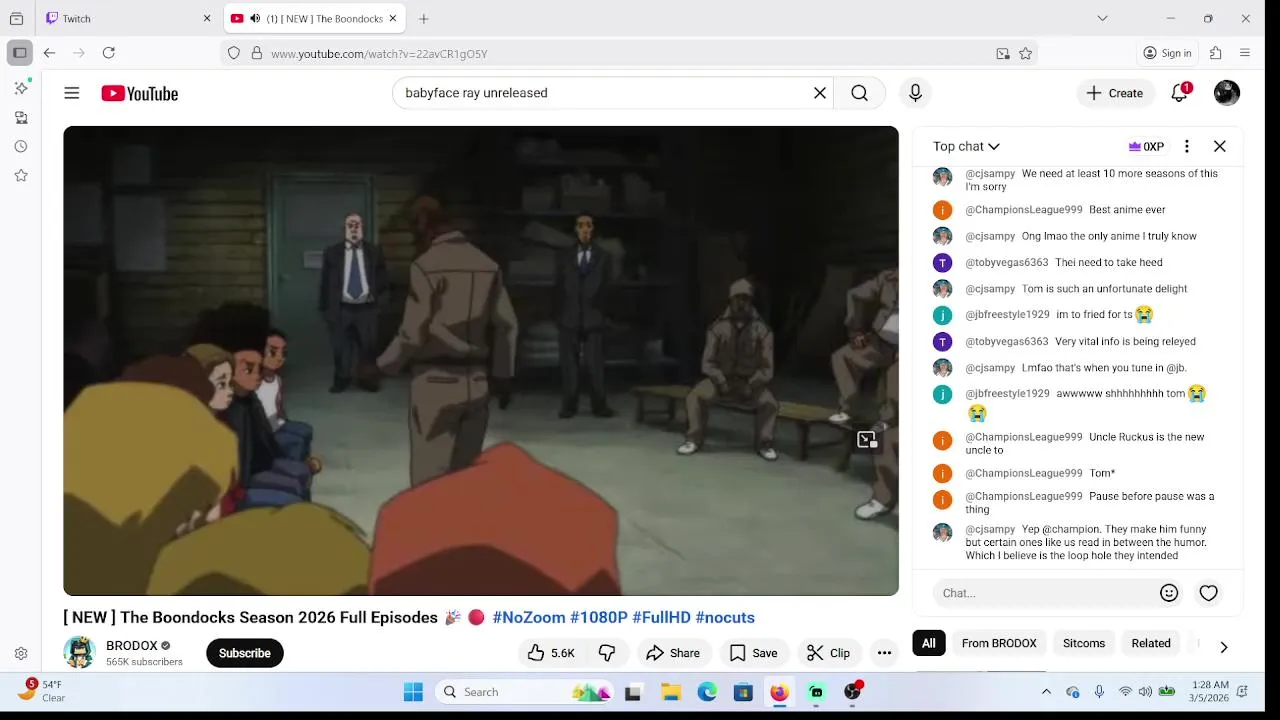This screenshot has width=1280, height=720.
Task: Click the tracking protection shield icon
Action: [x=234, y=53]
